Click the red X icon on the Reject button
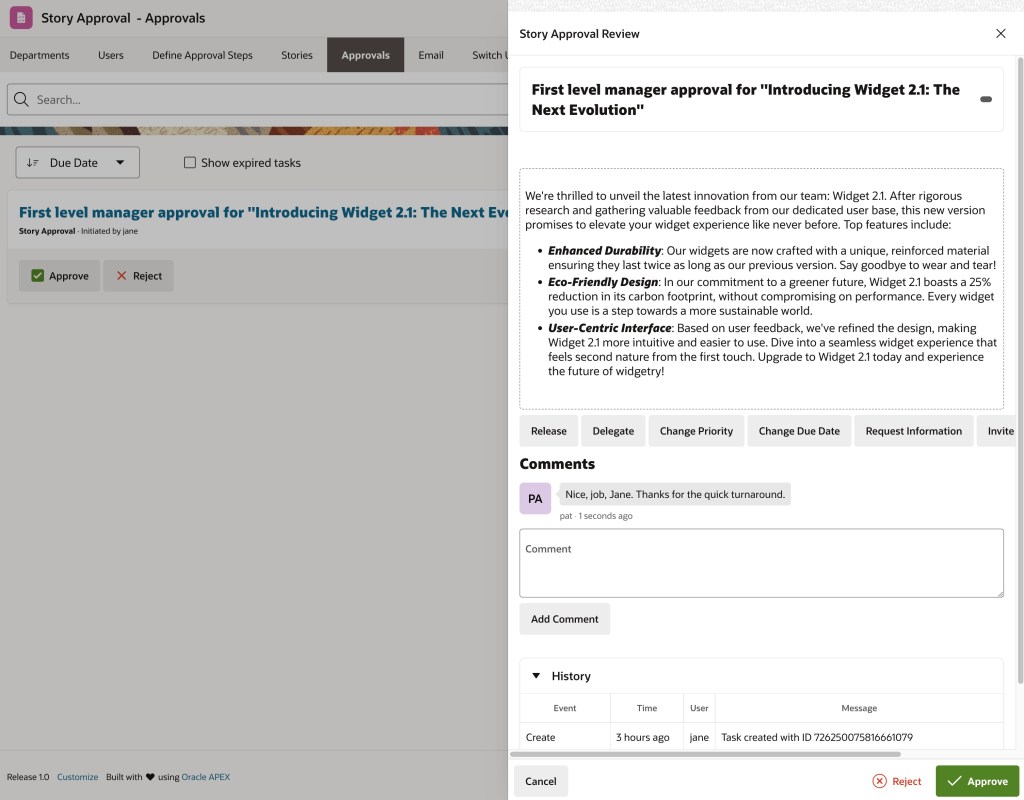 point(124,275)
